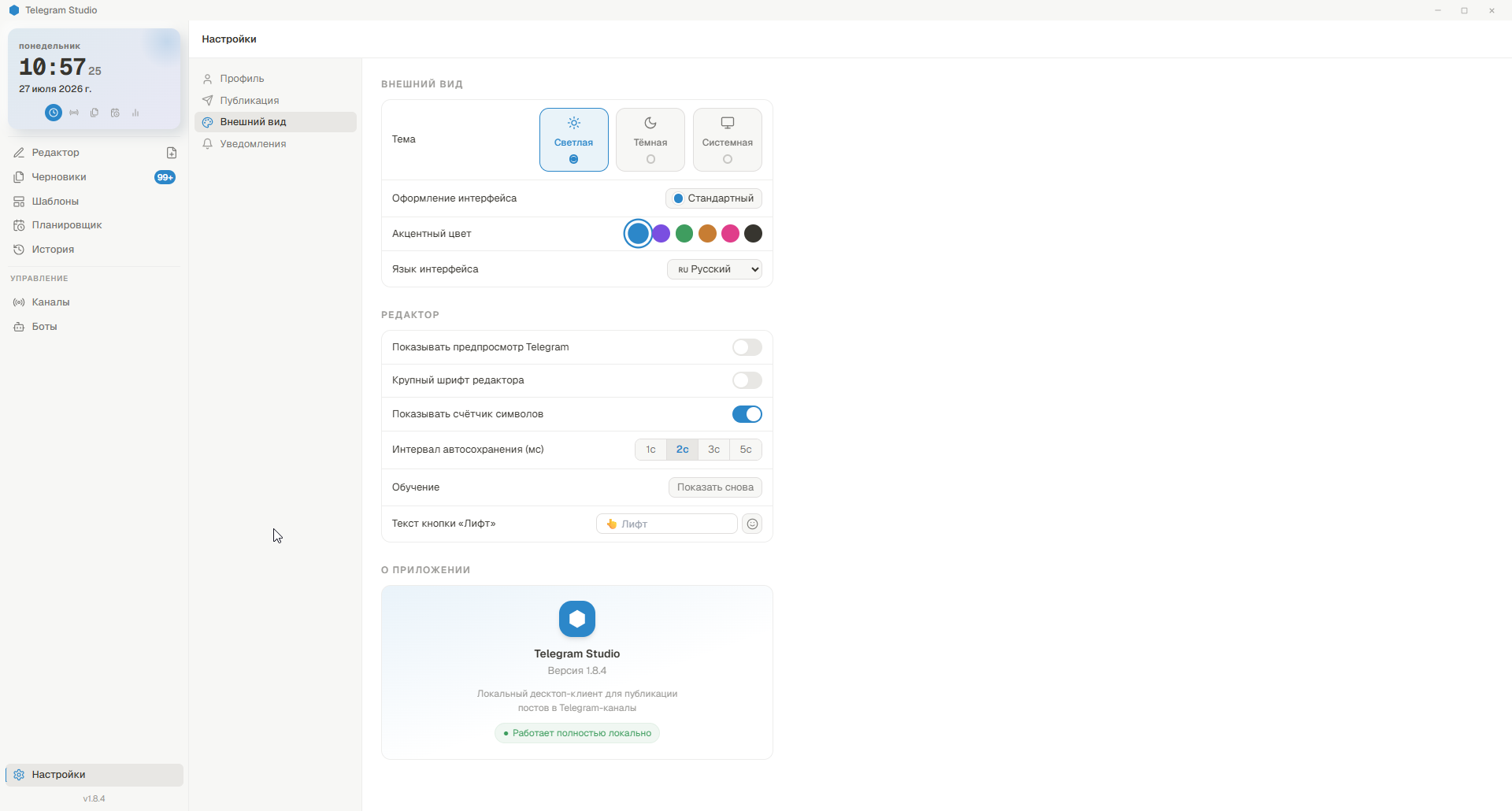Open the Уведомления settings tab

point(276,144)
